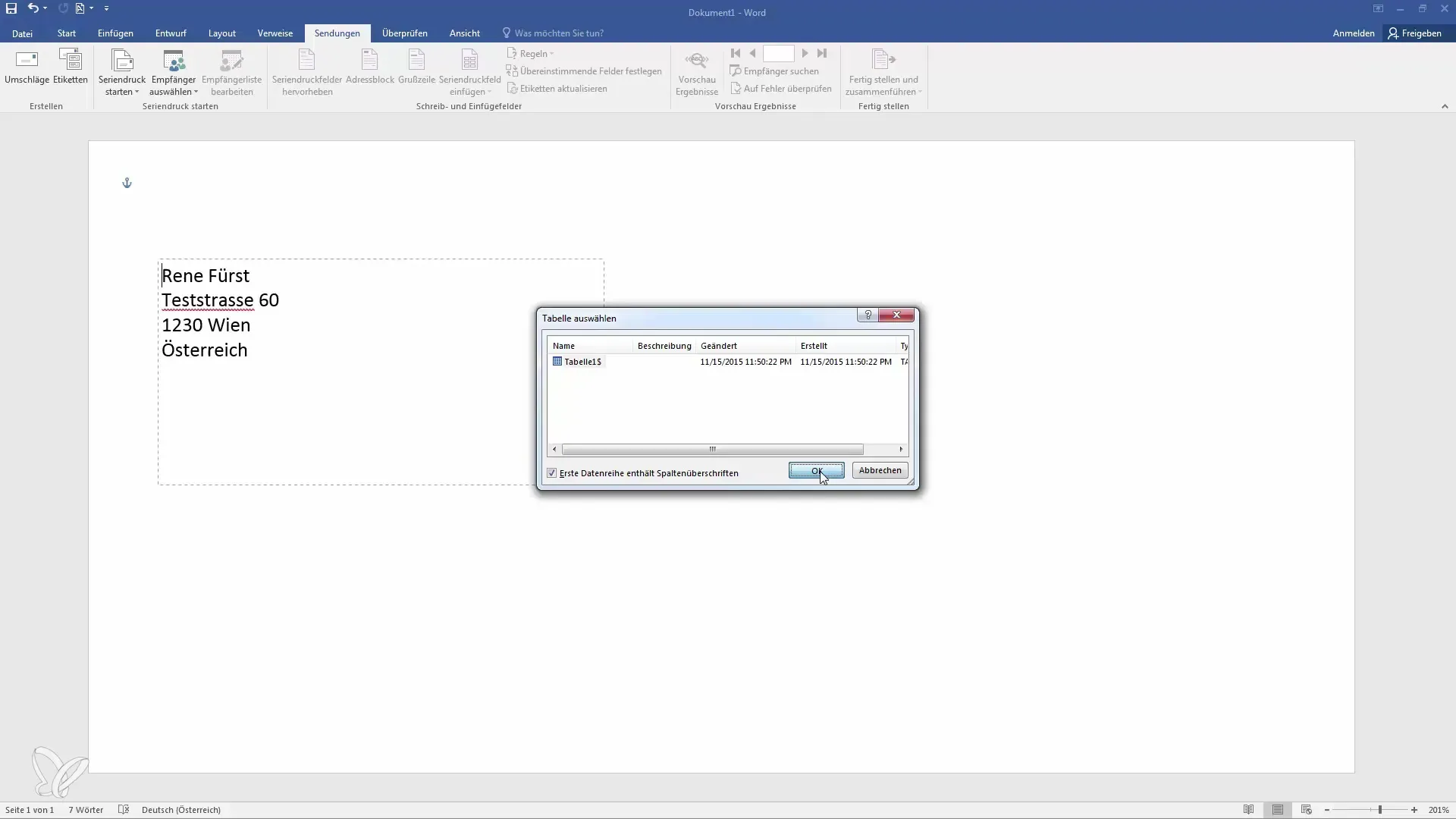Switch to the Einfügen tab

115,33
